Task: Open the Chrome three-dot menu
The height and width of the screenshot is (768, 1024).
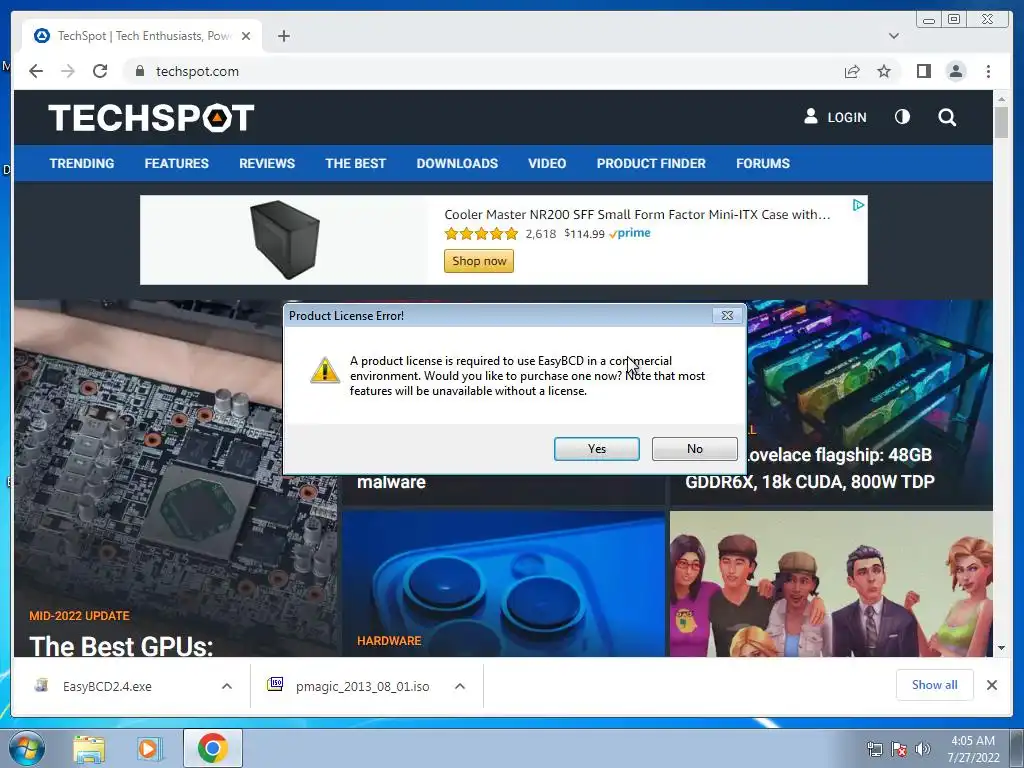Action: click(988, 71)
